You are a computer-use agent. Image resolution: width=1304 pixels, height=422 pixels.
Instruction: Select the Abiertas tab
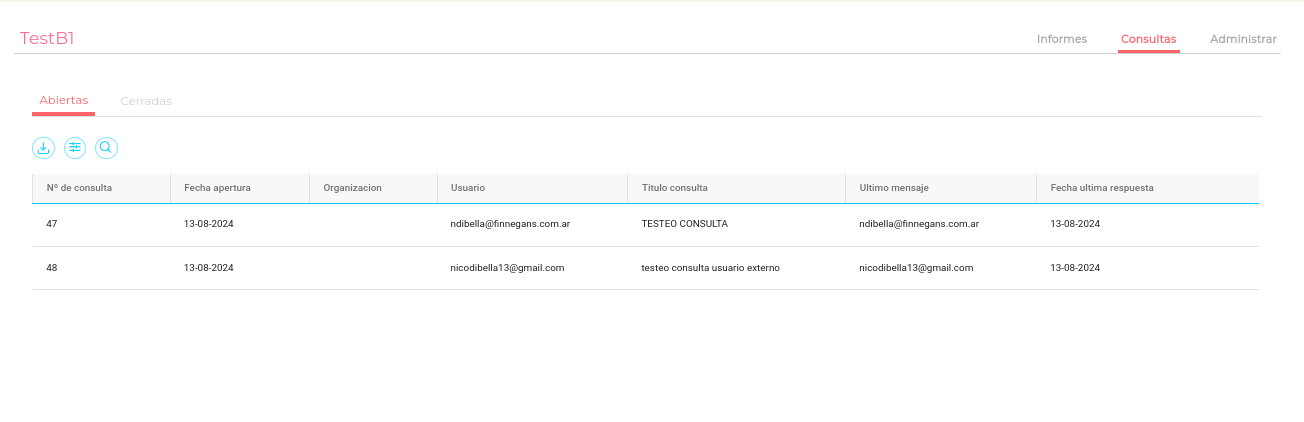[x=64, y=100]
